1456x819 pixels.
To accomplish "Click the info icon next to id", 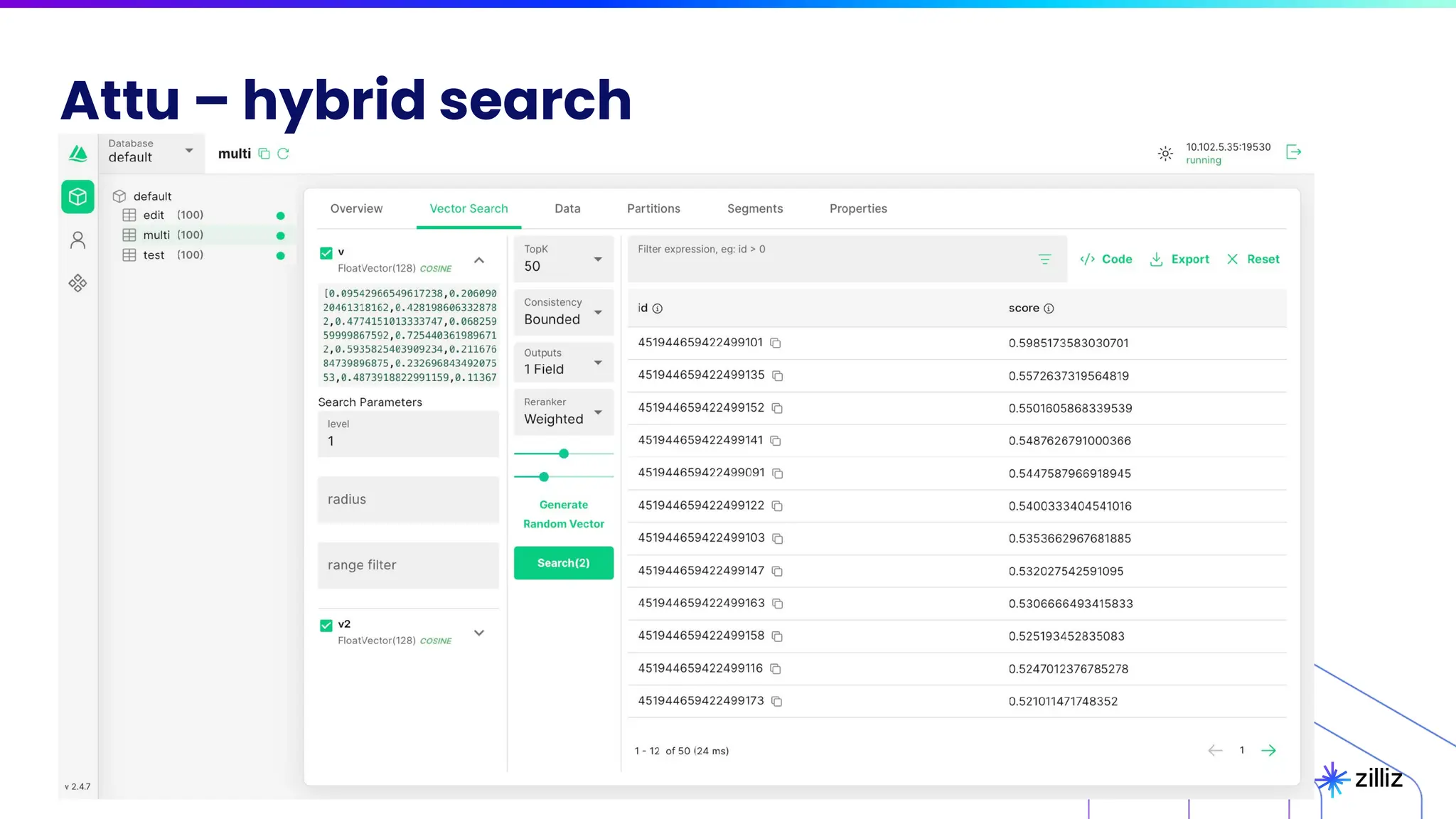I will 658,309.
